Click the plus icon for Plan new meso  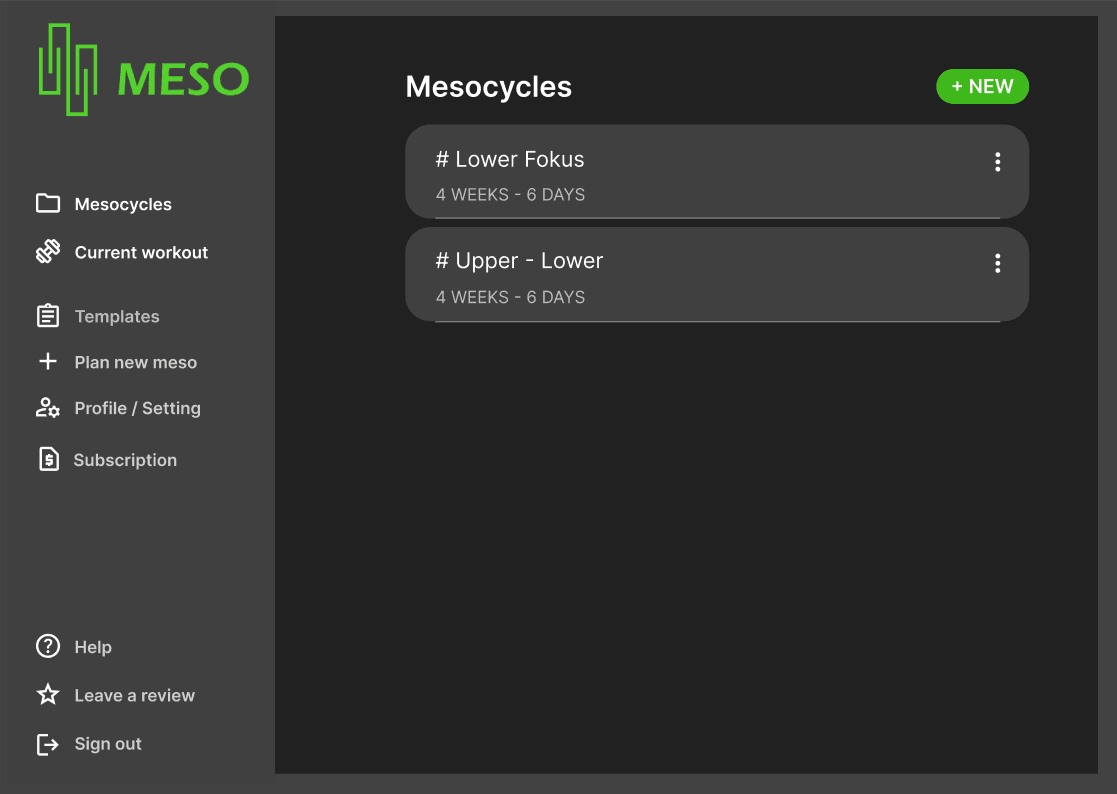[48, 362]
